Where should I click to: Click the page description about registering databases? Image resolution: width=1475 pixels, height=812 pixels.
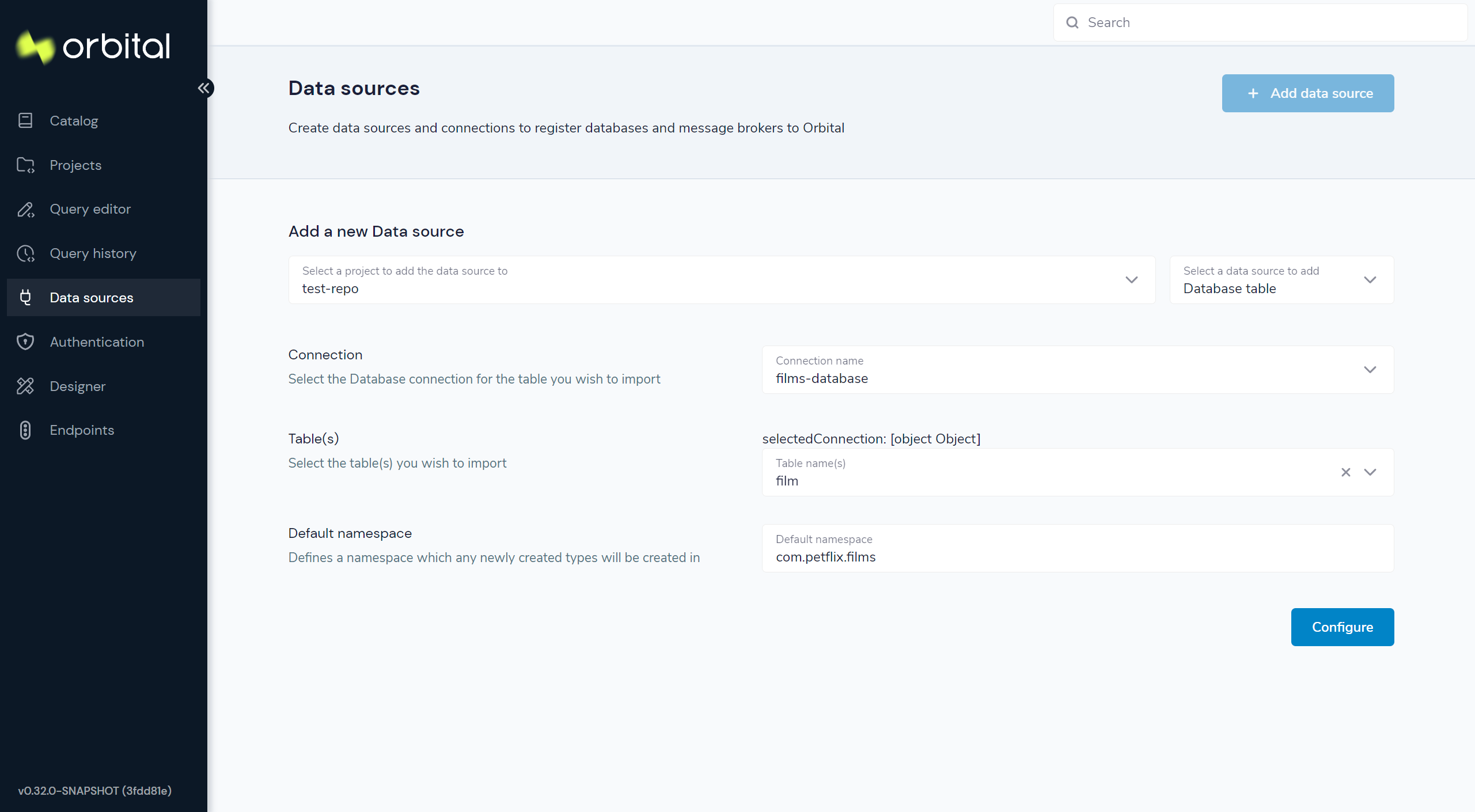coord(566,128)
